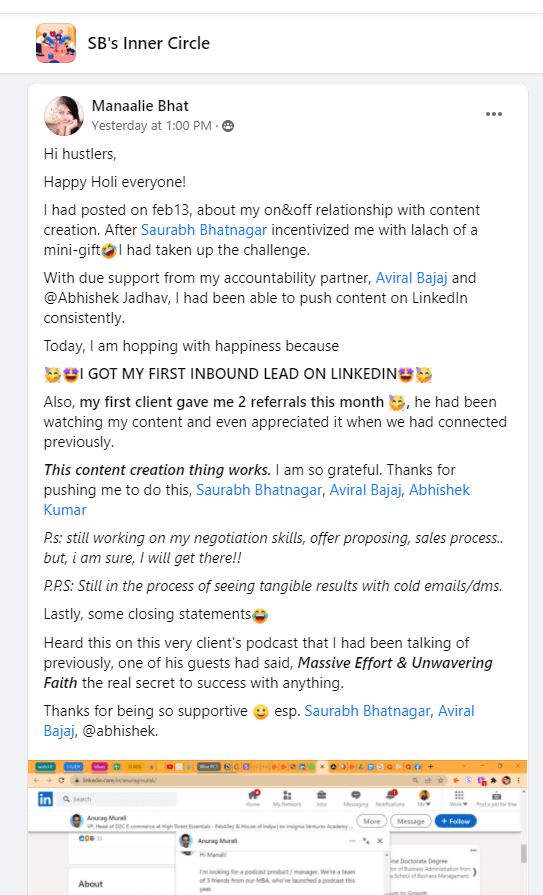Click the LinkedIn logo in the attached screenshot
543x895 pixels.
(x=45, y=799)
